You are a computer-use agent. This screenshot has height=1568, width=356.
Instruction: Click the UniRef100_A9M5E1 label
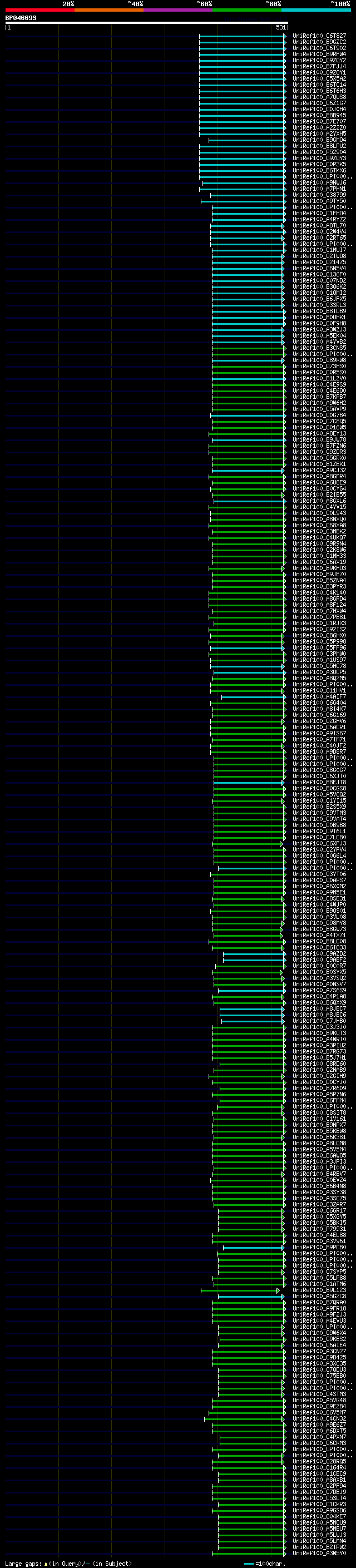click(x=319, y=892)
